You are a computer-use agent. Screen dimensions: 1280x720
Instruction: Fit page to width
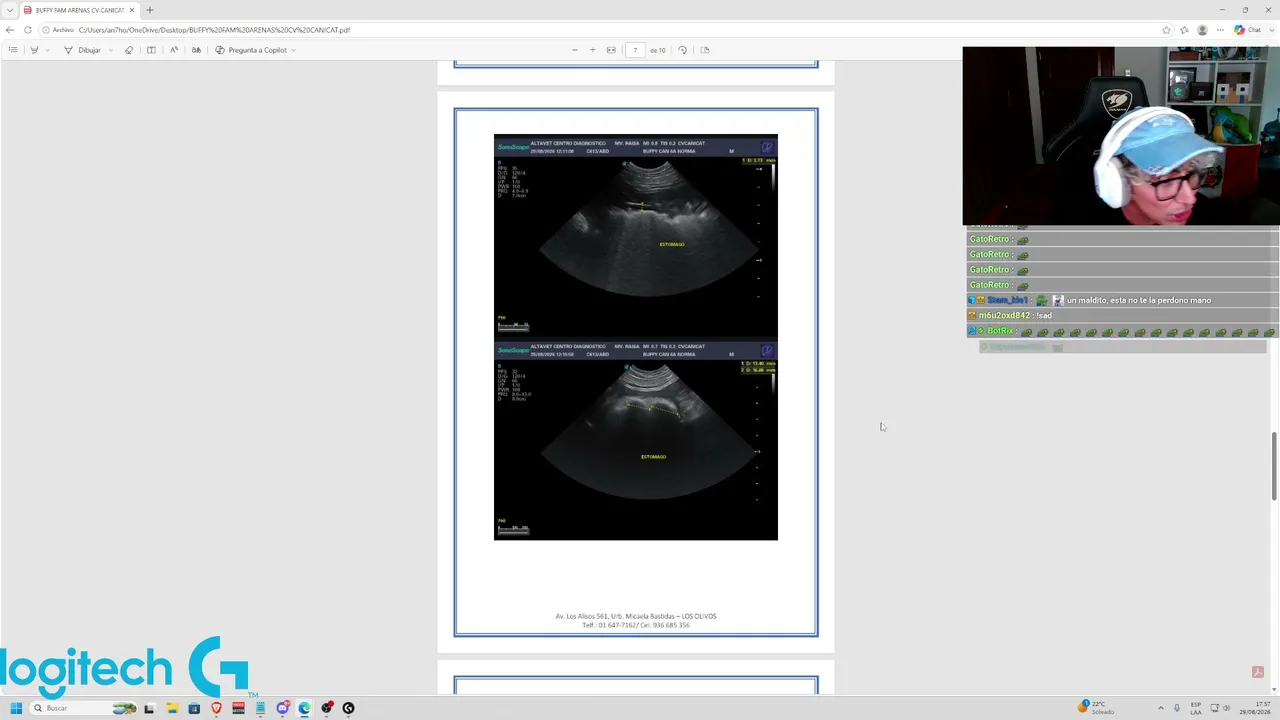click(611, 50)
